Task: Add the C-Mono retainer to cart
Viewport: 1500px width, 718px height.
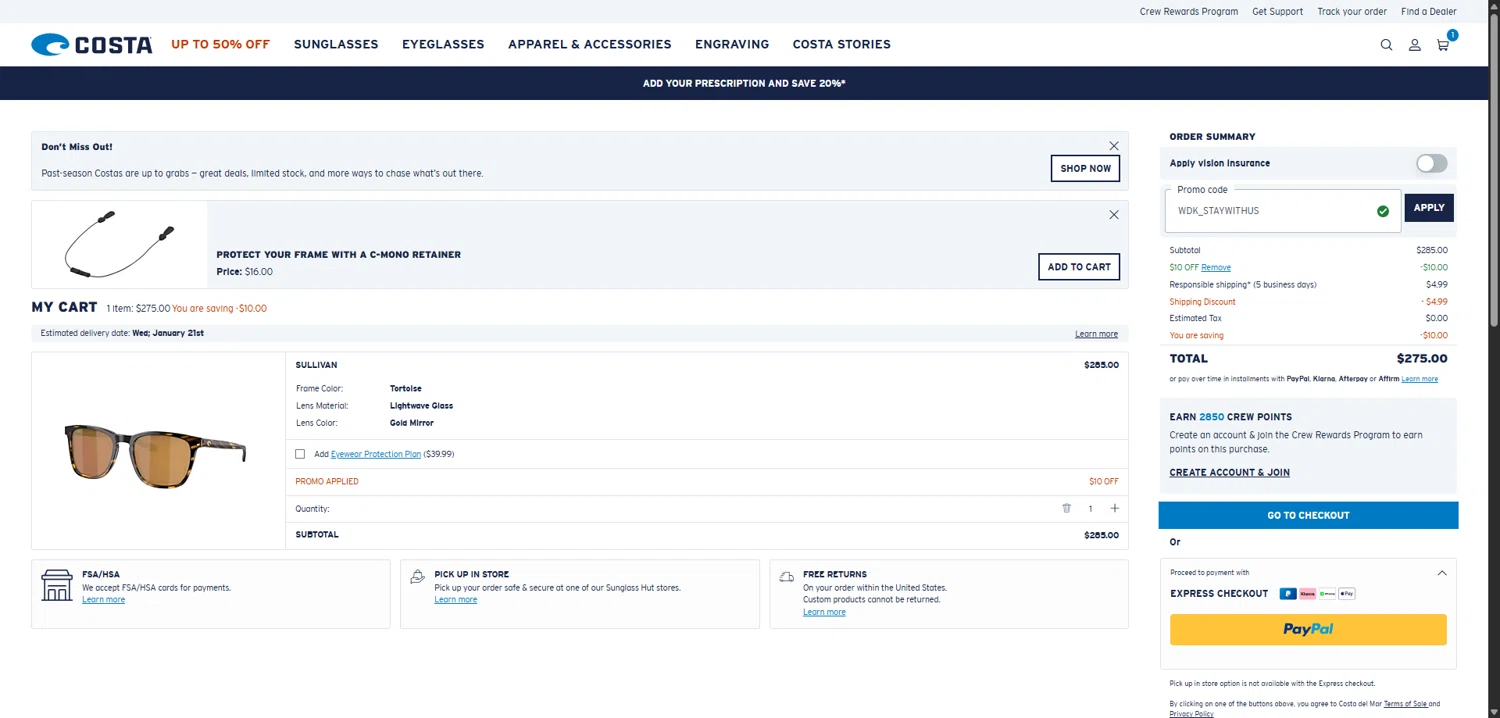Action: click(1079, 267)
